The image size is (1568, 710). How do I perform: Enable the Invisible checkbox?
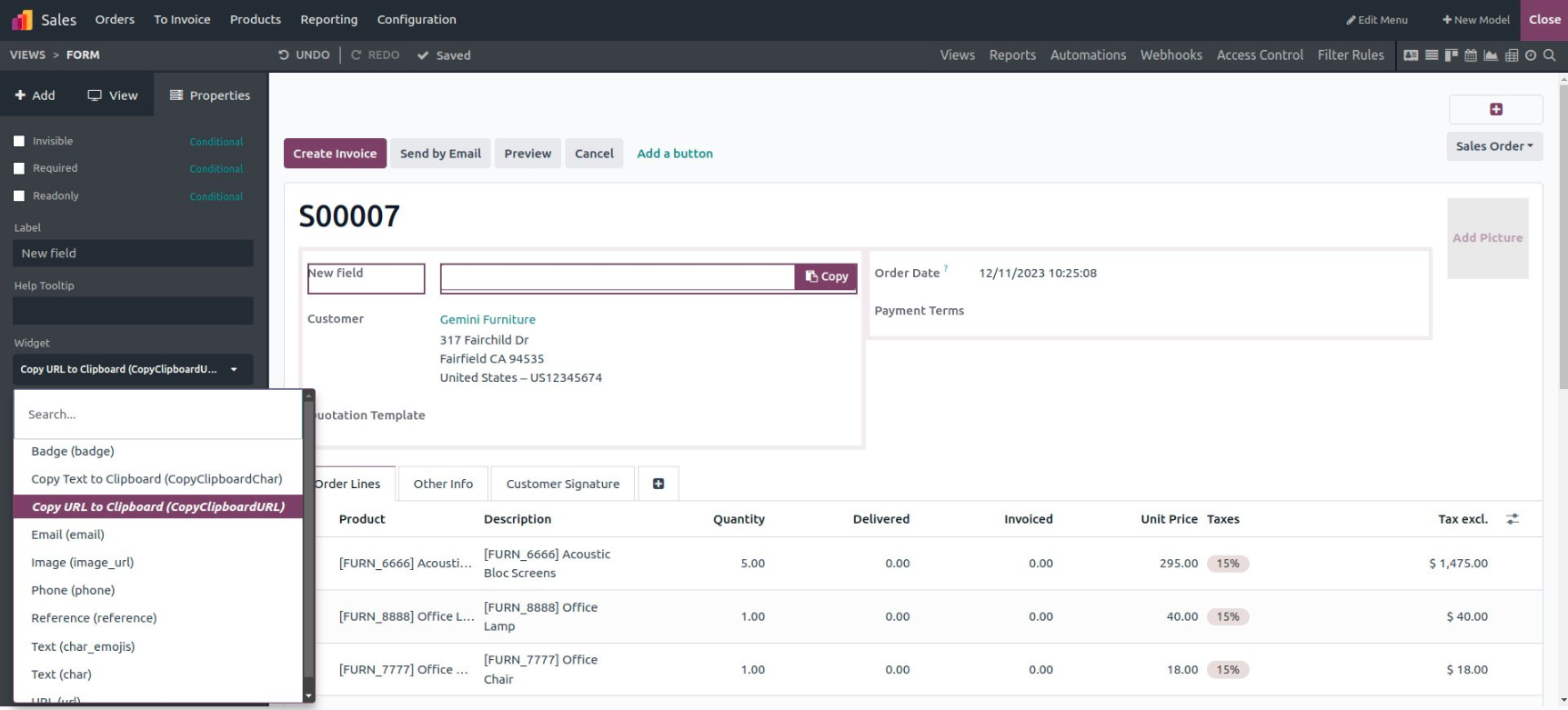19,141
